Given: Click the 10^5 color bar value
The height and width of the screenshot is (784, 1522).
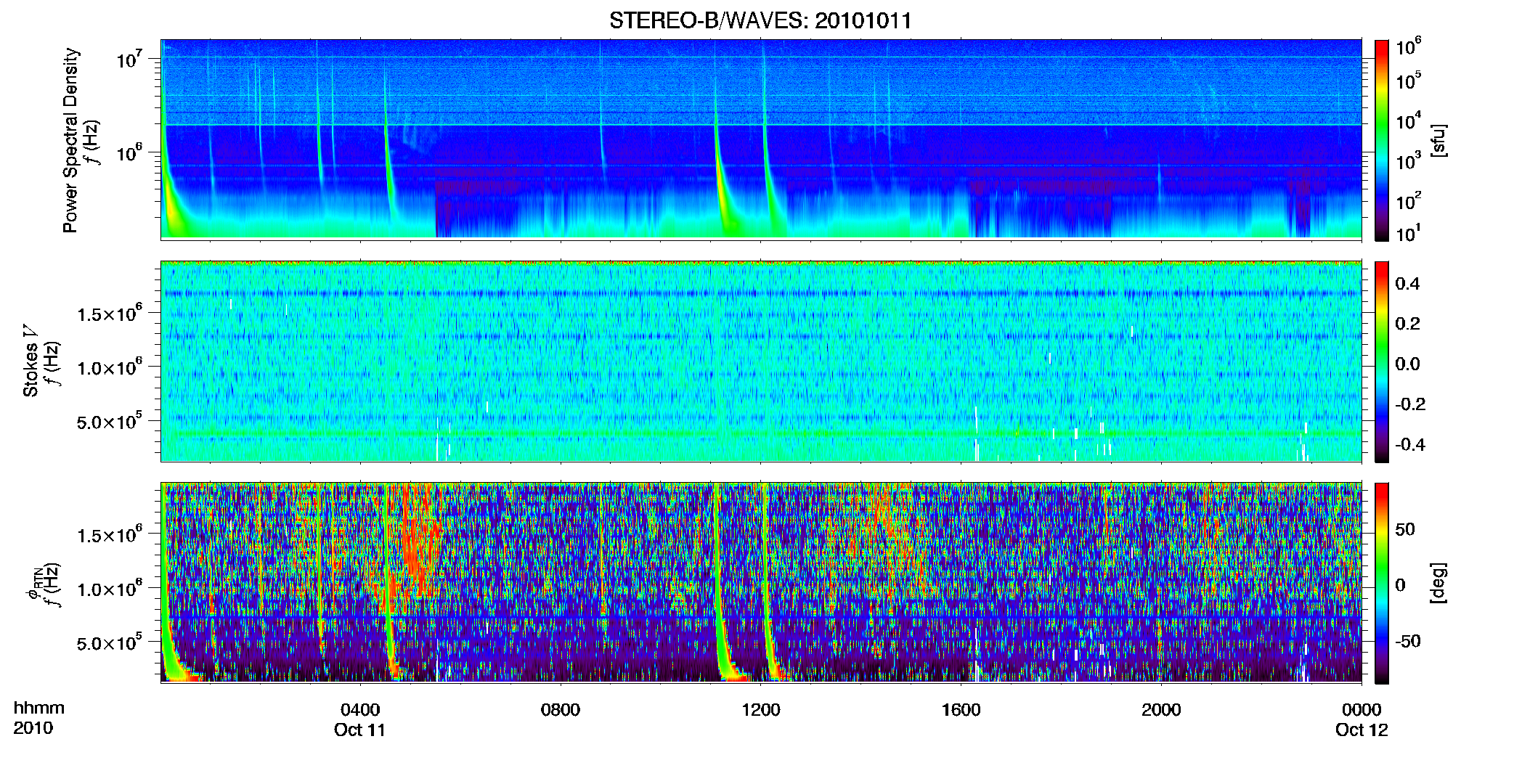Looking at the screenshot, I should coord(1409,81).
